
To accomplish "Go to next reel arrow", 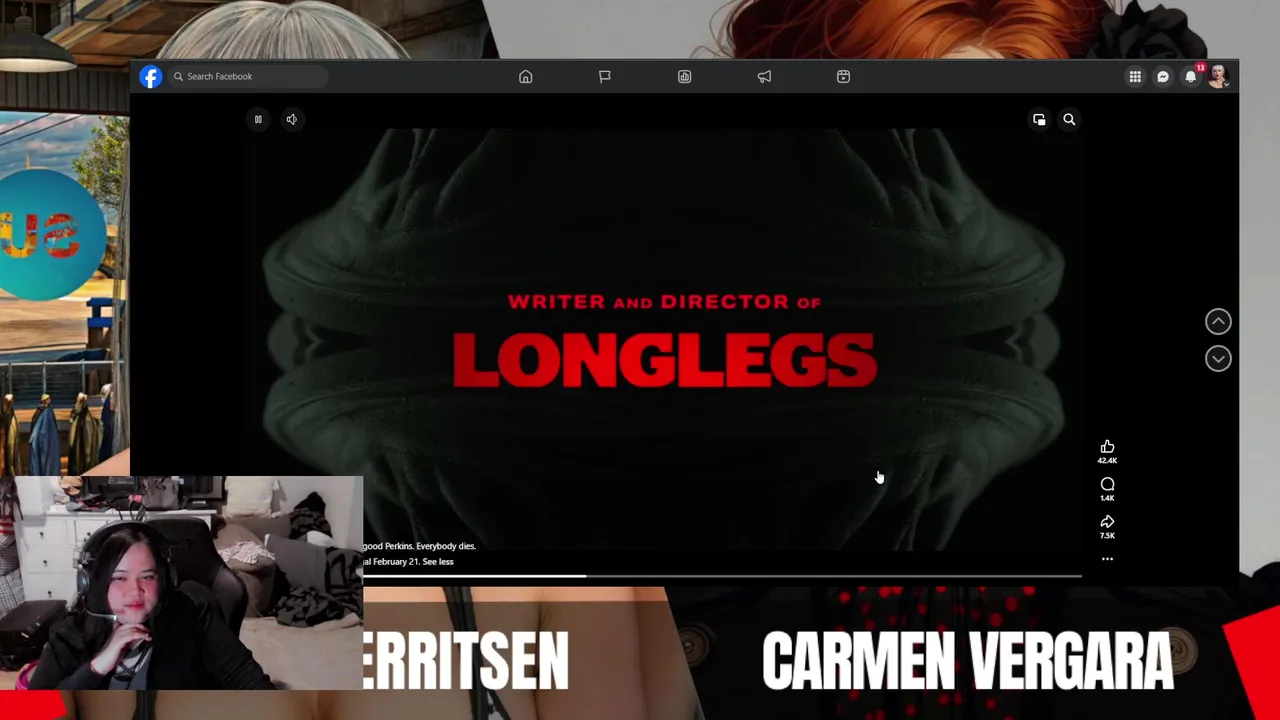I will tap(1218, 358).
